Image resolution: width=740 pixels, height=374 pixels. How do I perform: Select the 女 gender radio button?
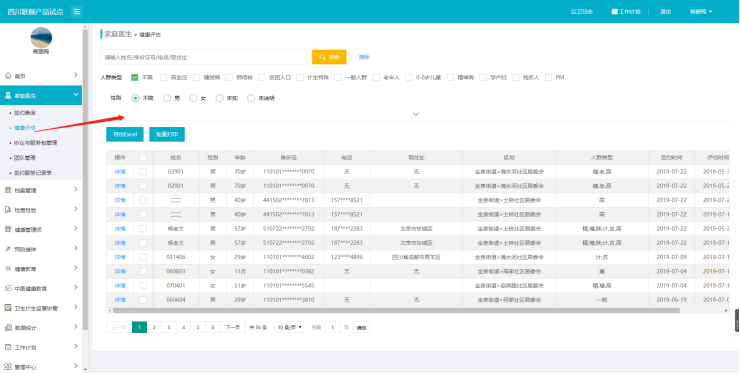tap(193, 98)
